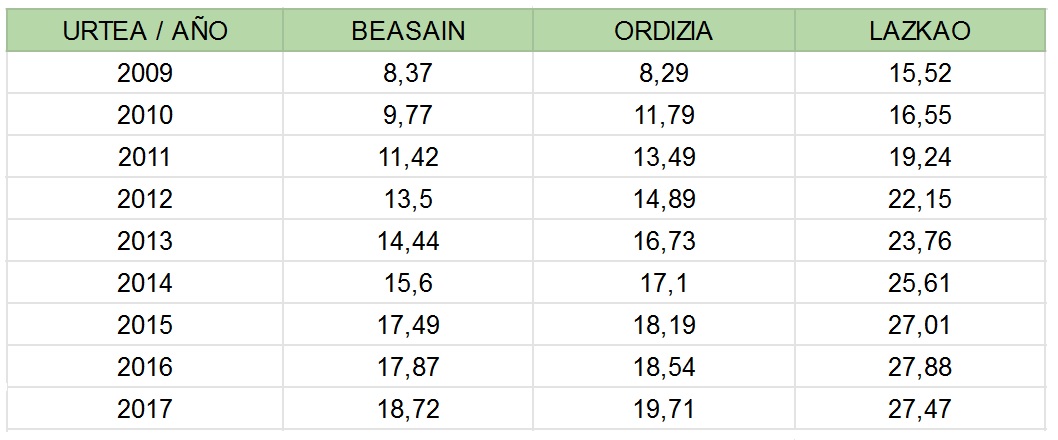The width and height of the screenshot is (1058, 440).
Task: Click the LAZKAO column header
Action: 920,30
